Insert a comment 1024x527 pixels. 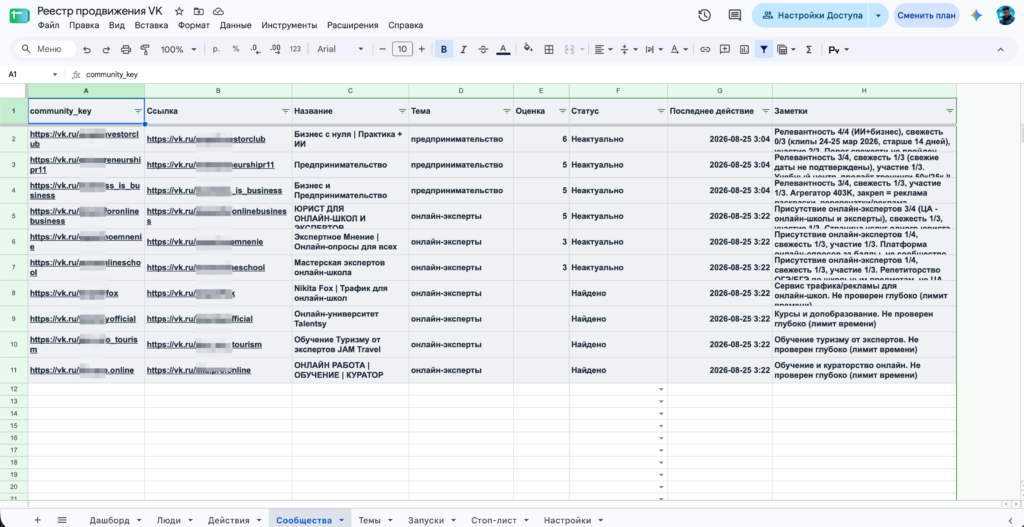click(x=724, y=49)
